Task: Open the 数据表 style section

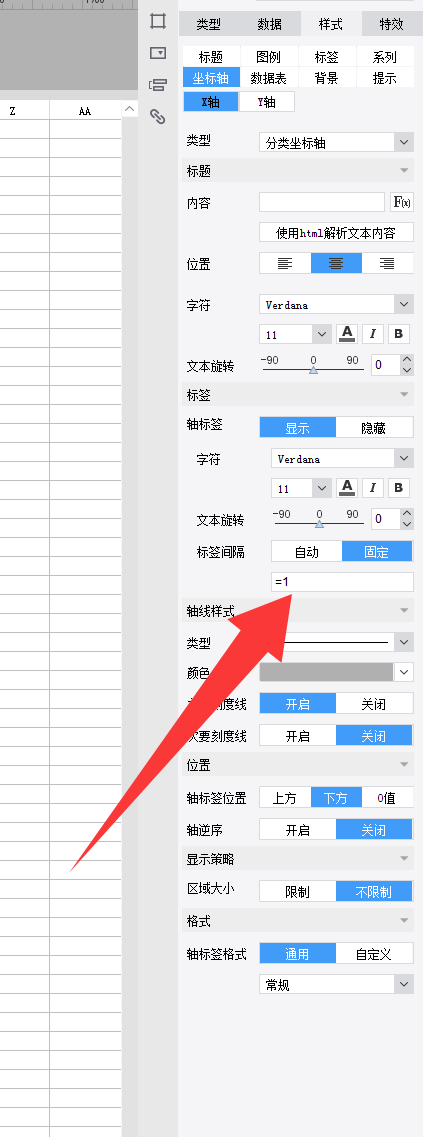Action: coord(268,78)
